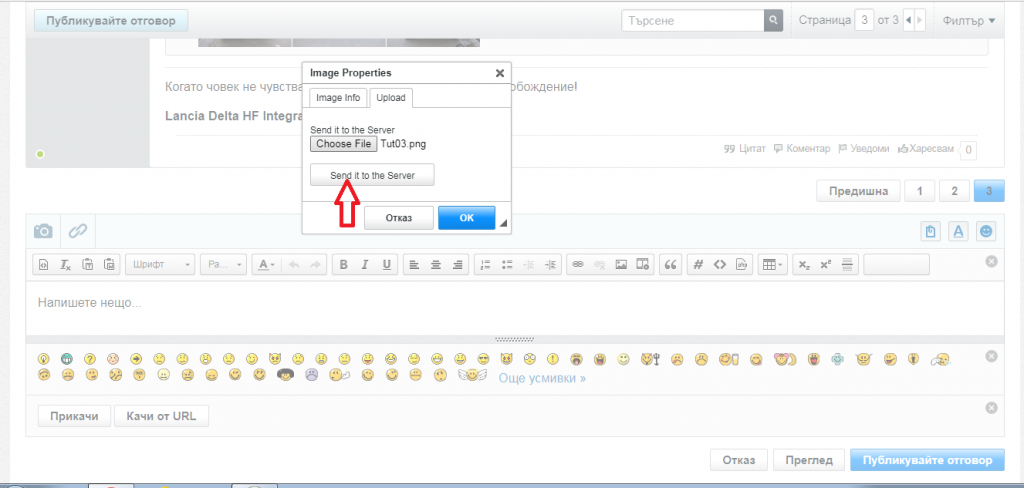Toggle the smilies panel icon
This screenshot has height=488, width=1024.
pos(986,231)
